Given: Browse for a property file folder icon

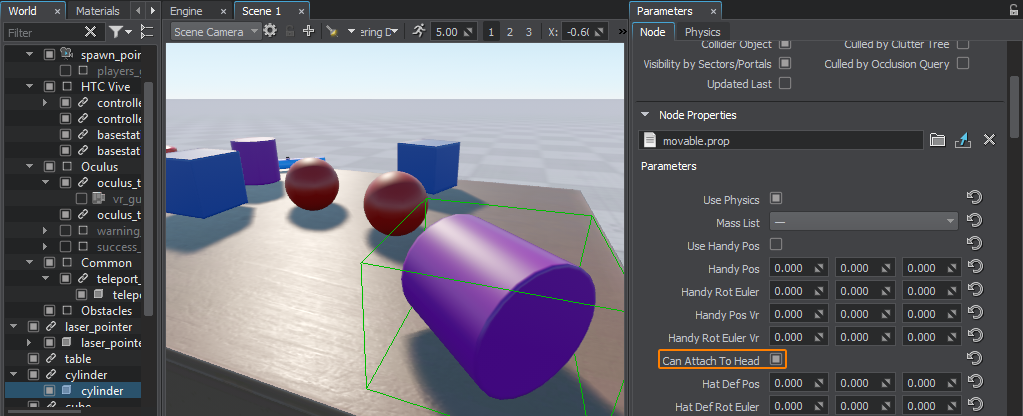Looking at the screenshot, I should pyautogui.click(x=937, y=140).
